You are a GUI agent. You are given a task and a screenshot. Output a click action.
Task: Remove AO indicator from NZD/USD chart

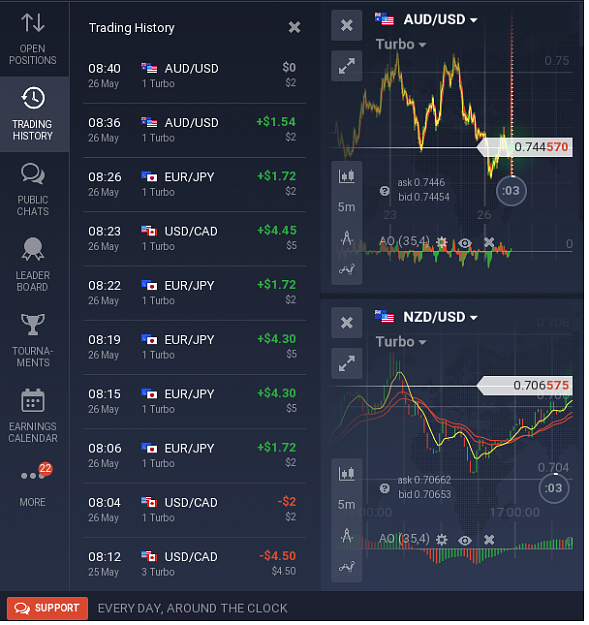(x=491, y=542)
